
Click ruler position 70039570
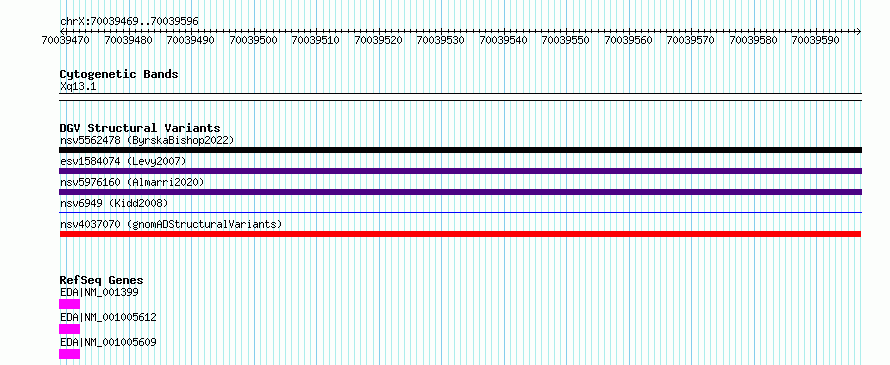pos(691,41)
